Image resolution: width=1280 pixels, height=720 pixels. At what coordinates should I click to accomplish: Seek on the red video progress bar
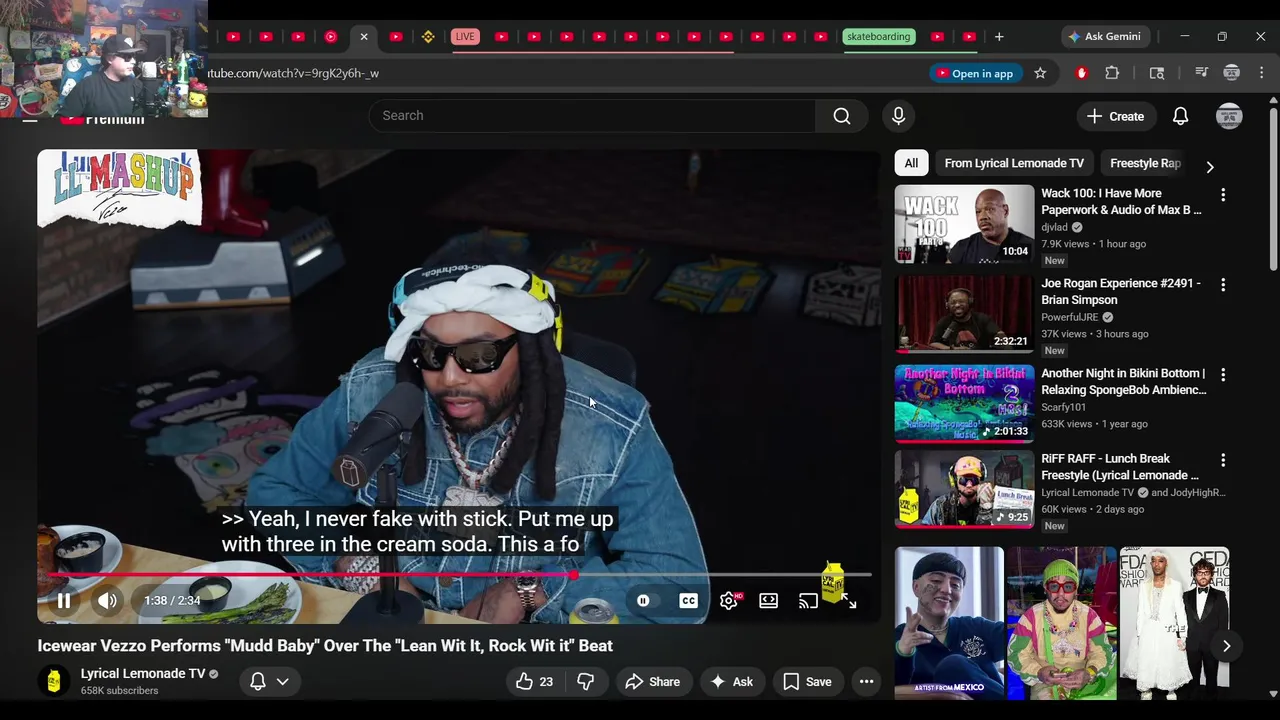coord(460,575)
